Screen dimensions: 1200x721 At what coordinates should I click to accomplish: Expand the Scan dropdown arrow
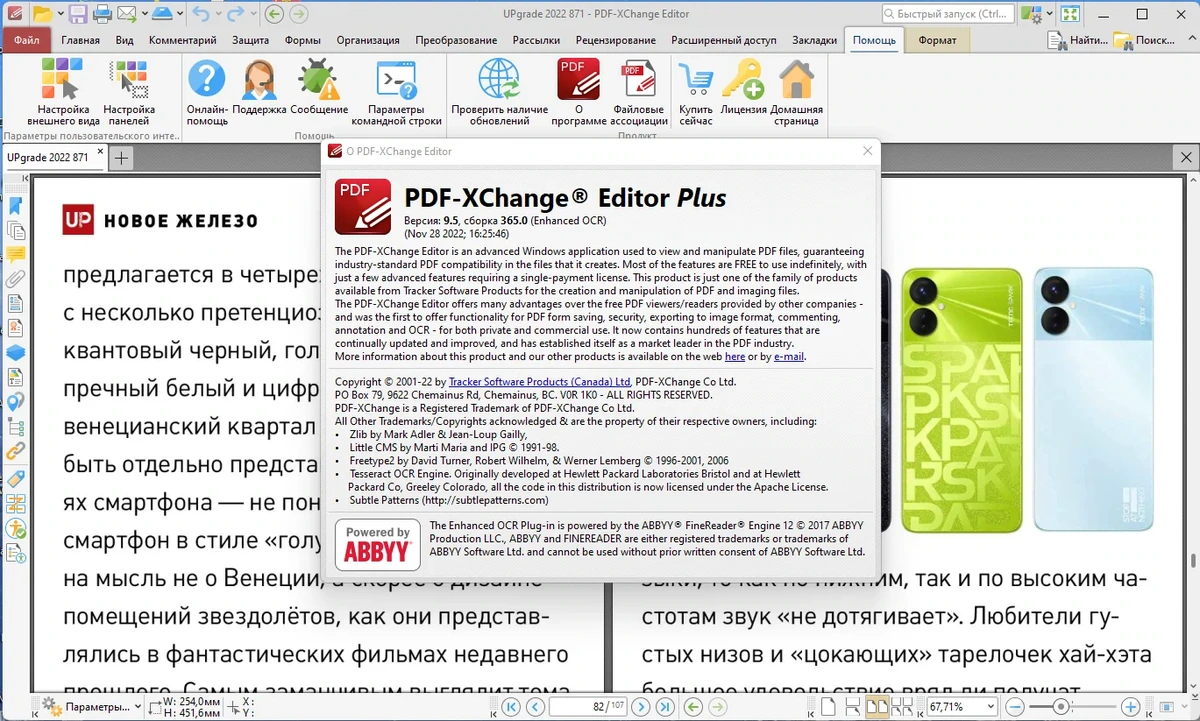179,14
